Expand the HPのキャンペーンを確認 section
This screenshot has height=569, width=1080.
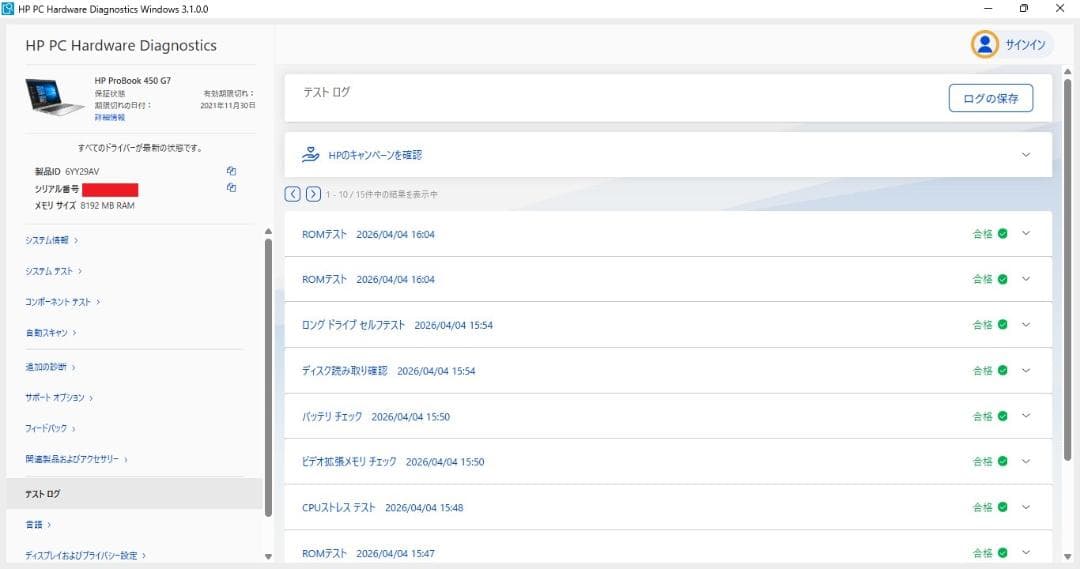(1025, 155)
